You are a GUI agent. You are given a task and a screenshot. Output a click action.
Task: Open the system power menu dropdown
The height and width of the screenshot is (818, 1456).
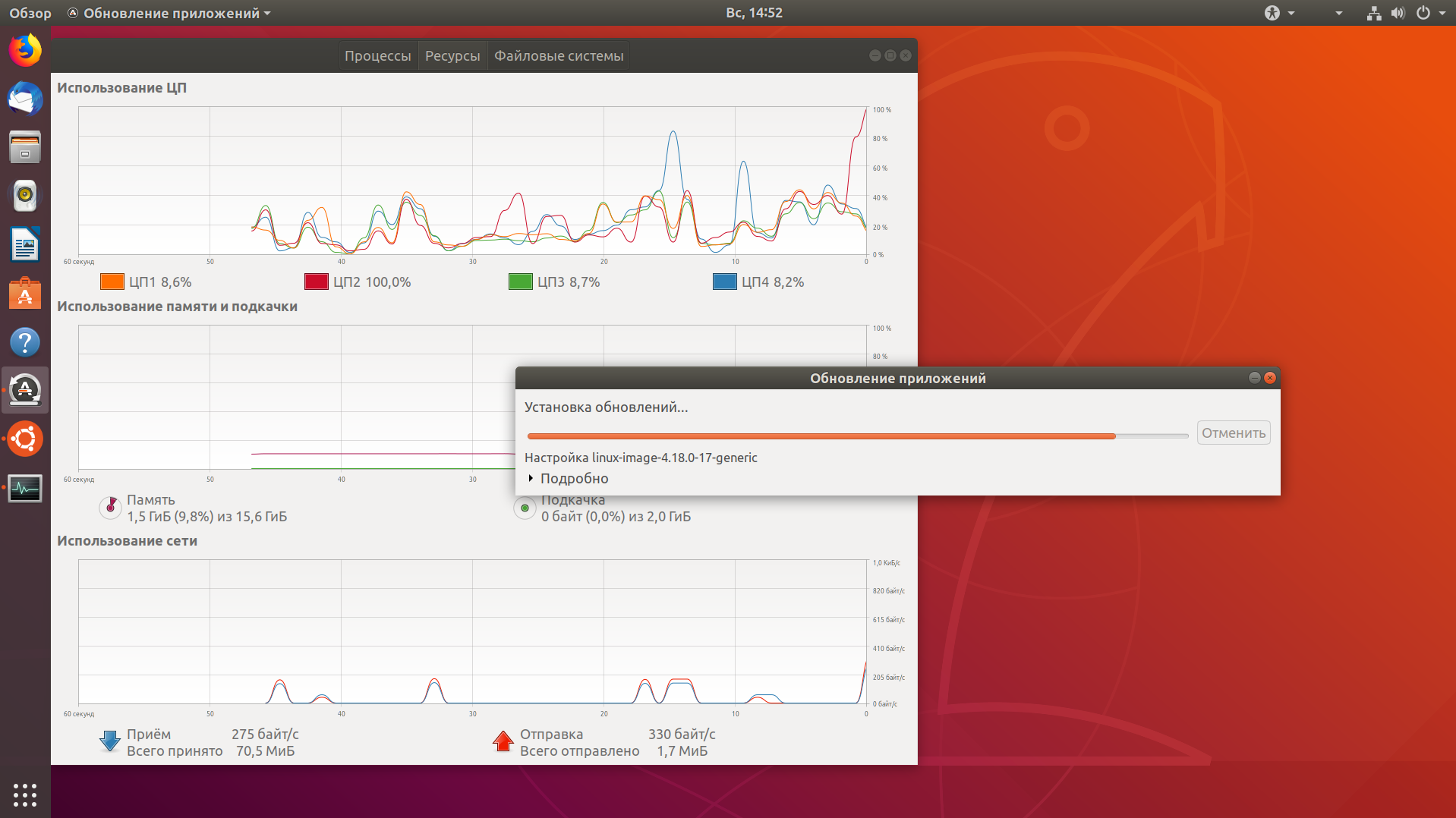[x=1431, y=13]
